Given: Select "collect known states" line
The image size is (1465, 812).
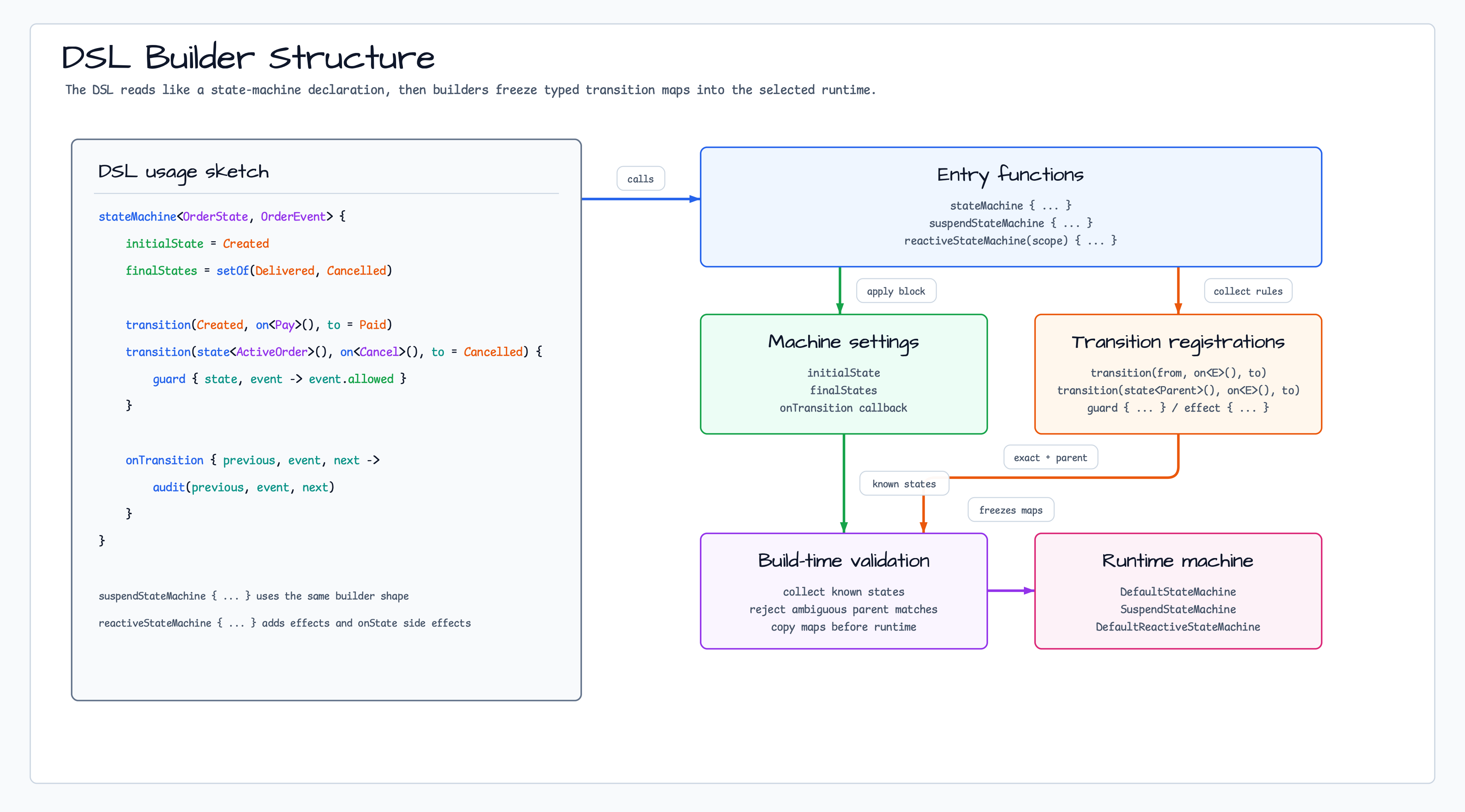Looking at the screenshot, I should 844,591.
